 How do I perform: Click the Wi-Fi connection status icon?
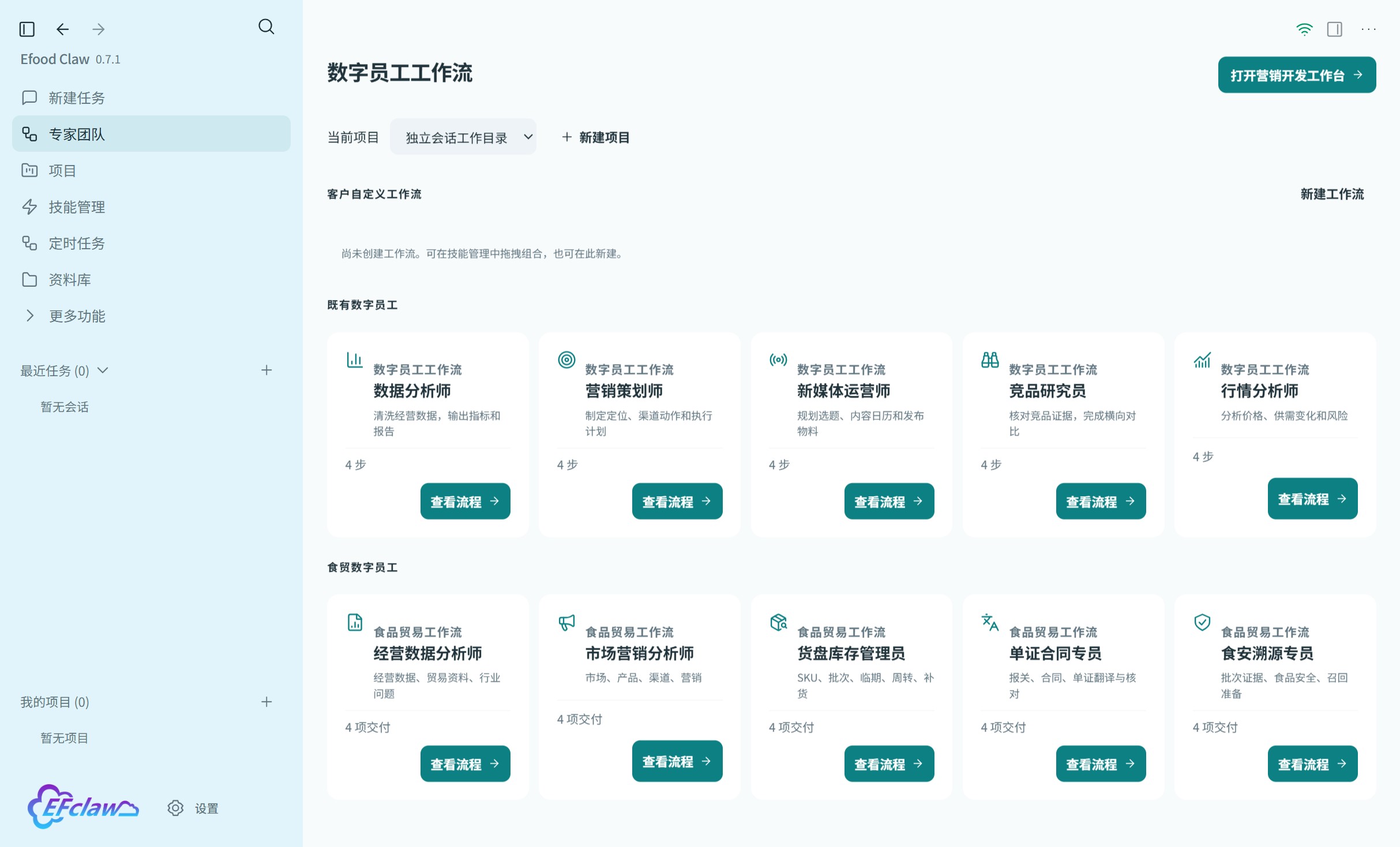pos(1304,29)
